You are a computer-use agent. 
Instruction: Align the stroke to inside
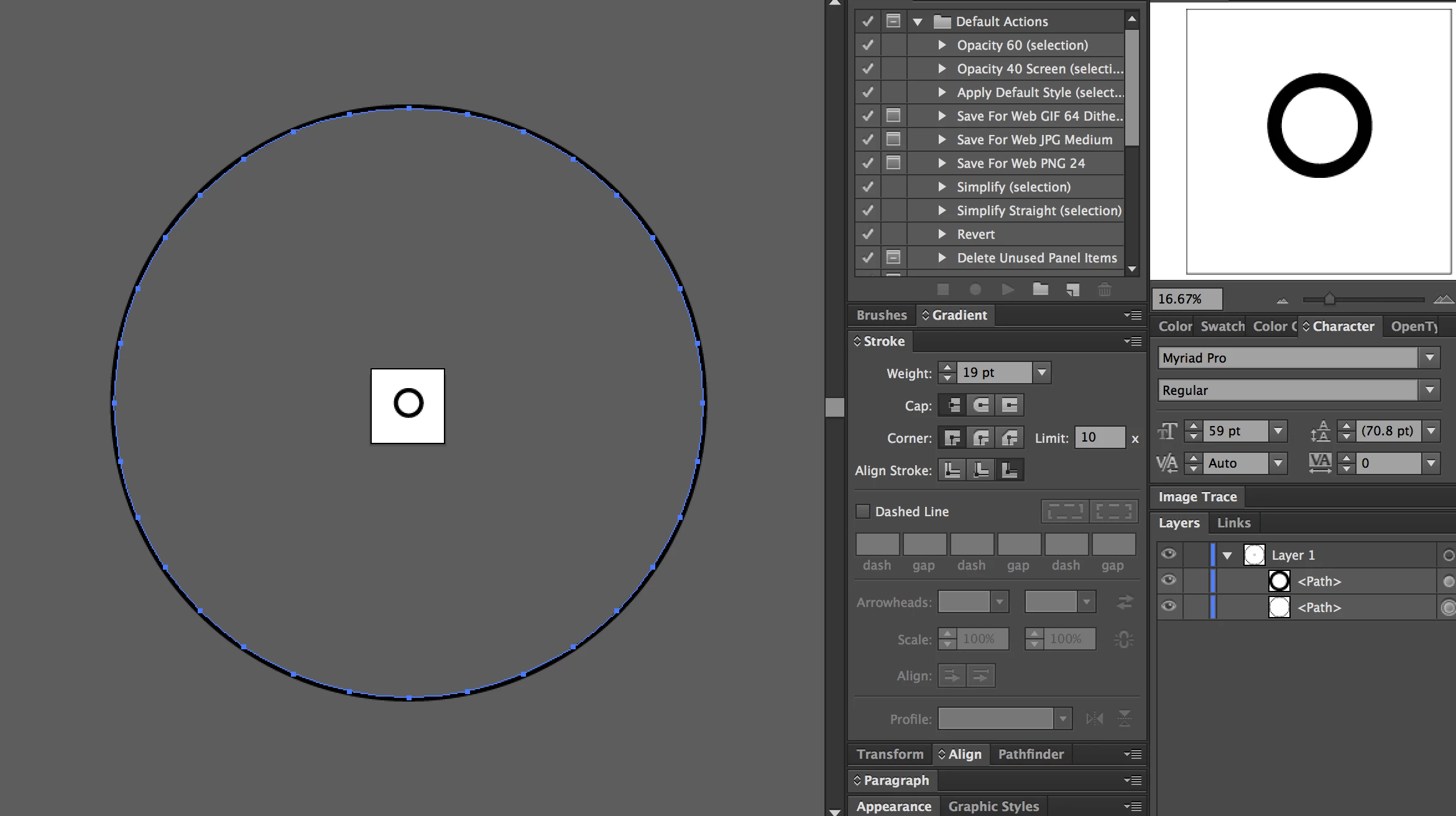tap(981, 470)
